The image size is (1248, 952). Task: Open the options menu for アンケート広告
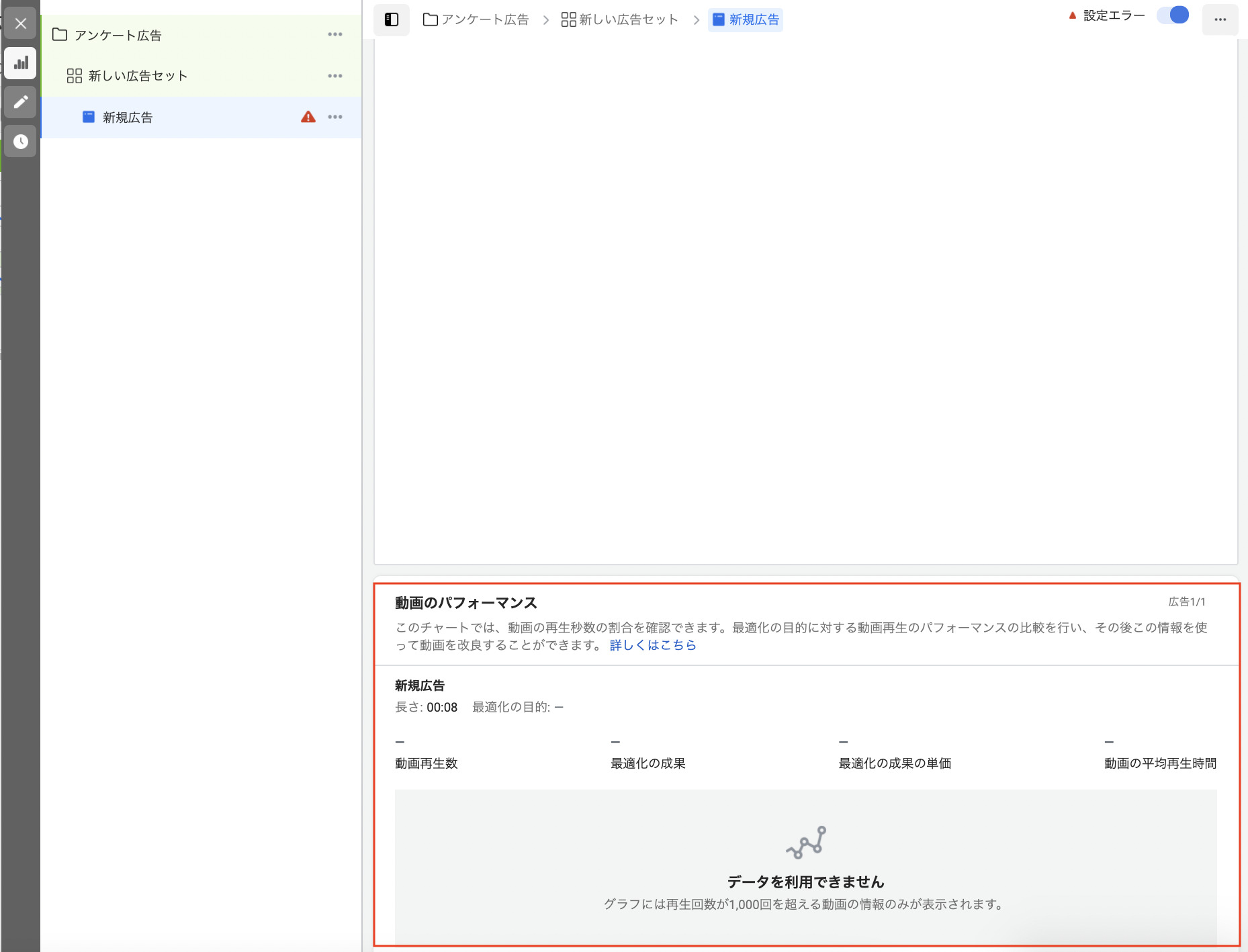335,34
